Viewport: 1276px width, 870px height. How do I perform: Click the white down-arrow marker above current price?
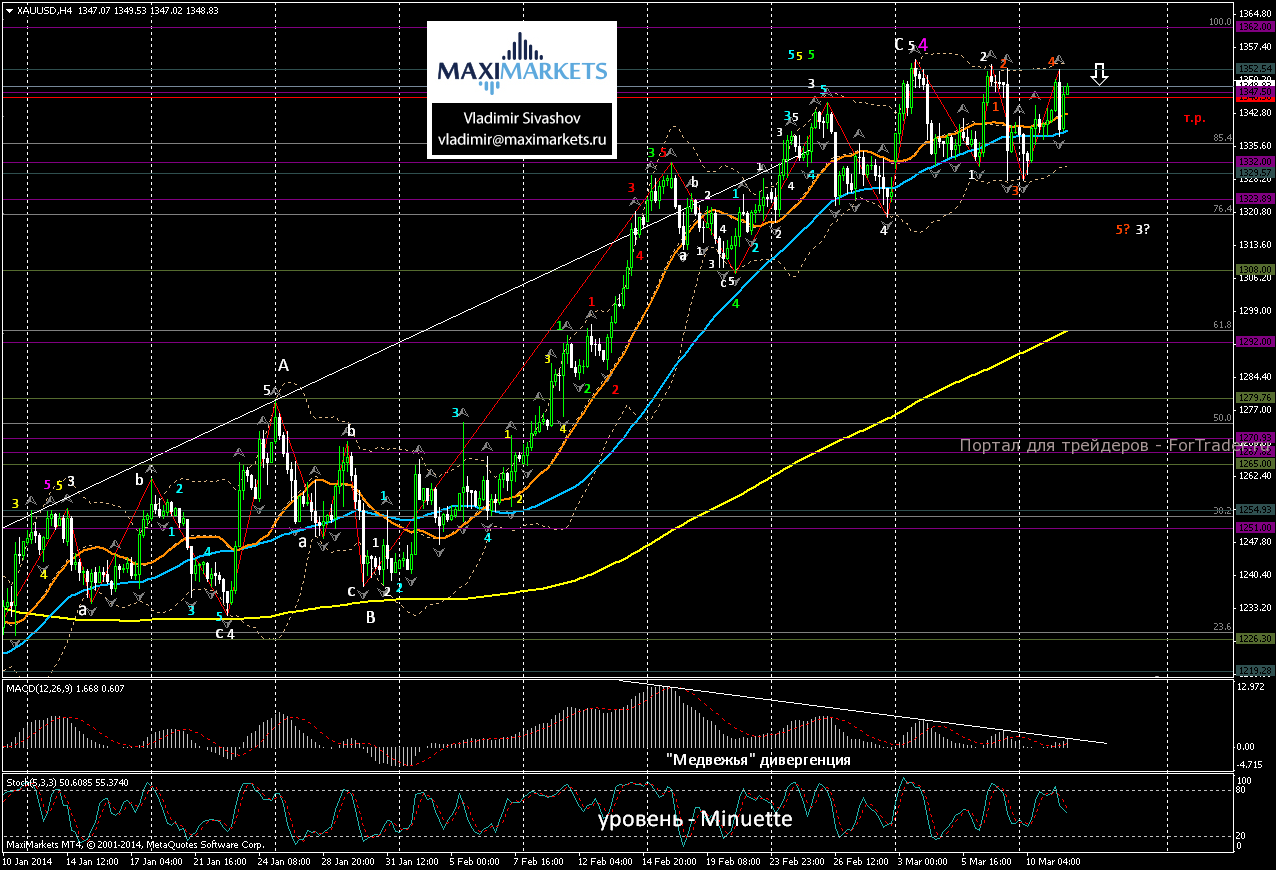point(1099,74)
